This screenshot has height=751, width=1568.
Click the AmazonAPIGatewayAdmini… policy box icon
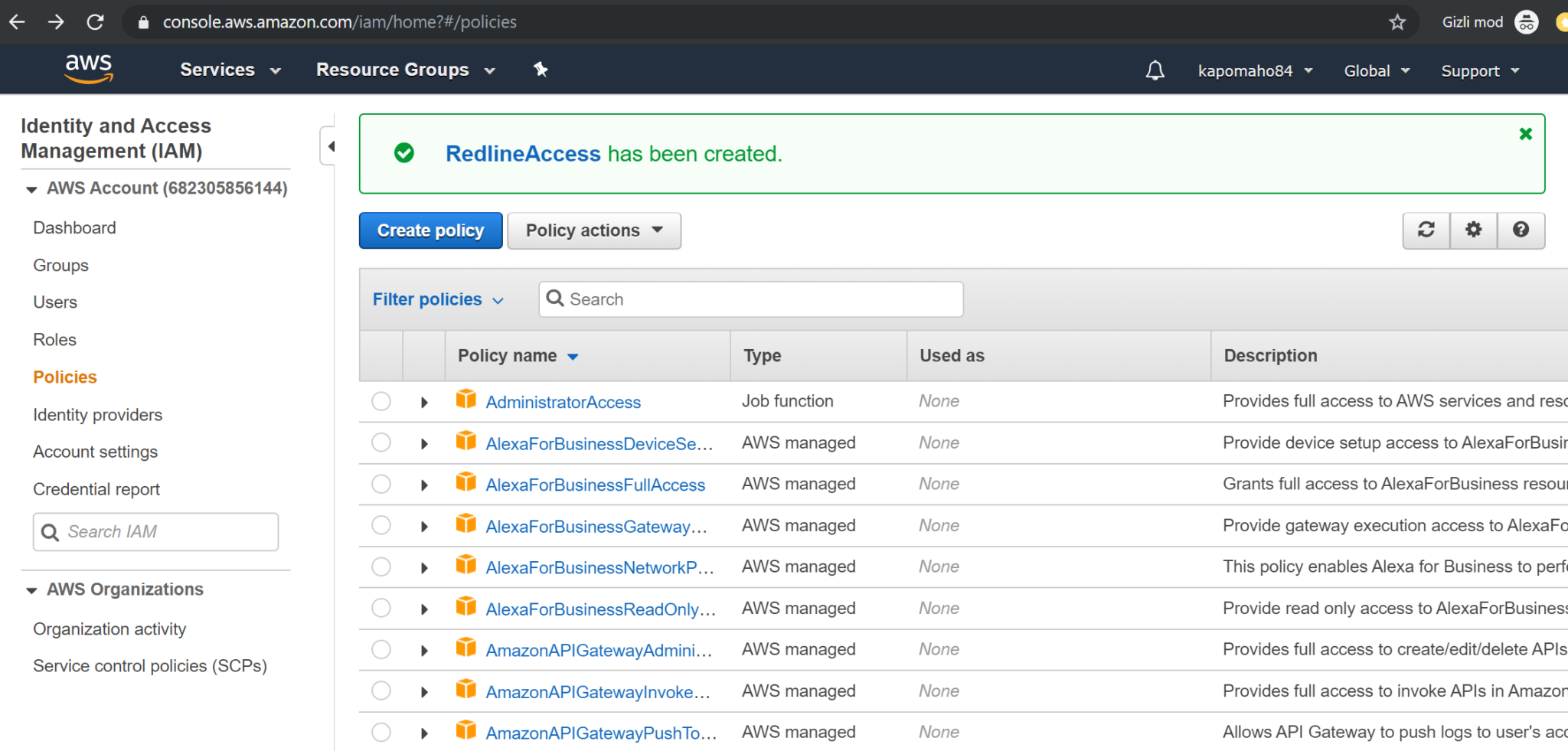tap(465, 647)
